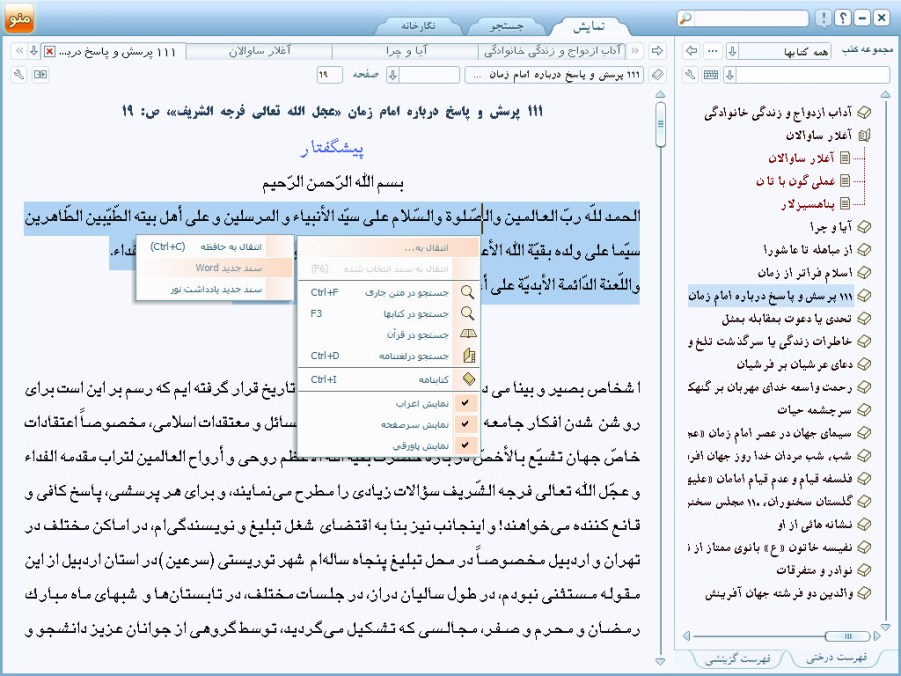Choose جستجو در قرآن menu item
The width and height of the screenshot is (901, 676).
point(388,335)
